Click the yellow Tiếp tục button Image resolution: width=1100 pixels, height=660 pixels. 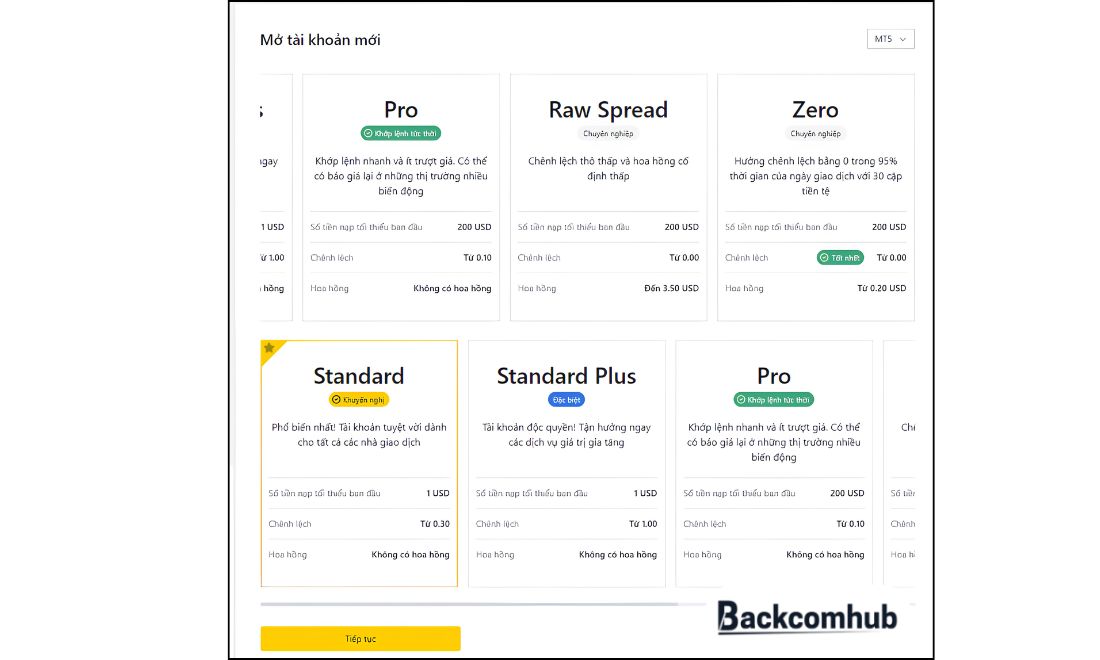pyautogui.click(x=360, y=638)
